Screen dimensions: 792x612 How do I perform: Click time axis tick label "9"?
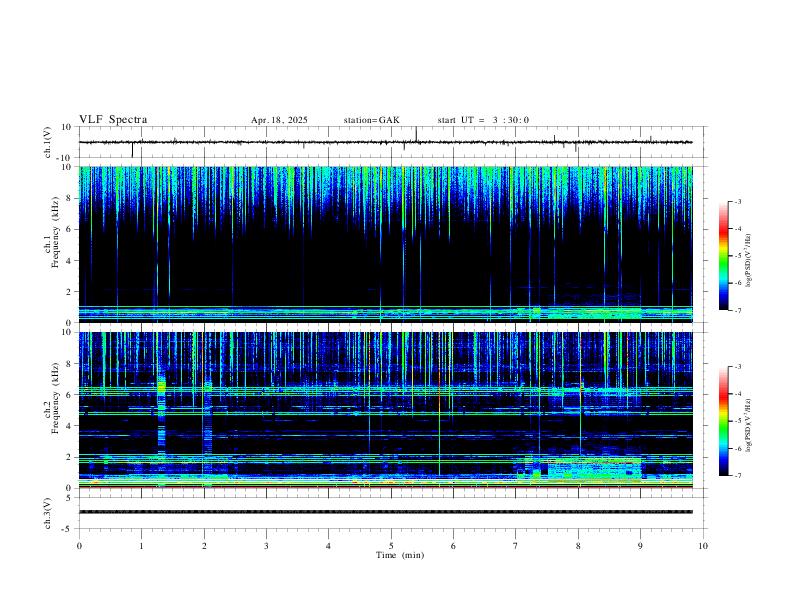tap(640, 546)
